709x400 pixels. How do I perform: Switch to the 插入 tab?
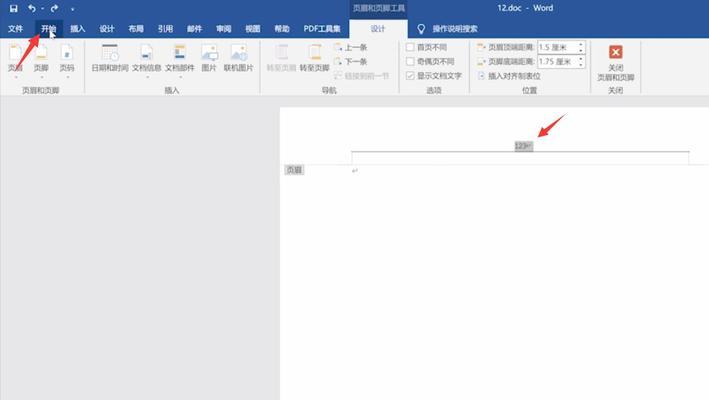pyautogui.click(x=77, y=28)
